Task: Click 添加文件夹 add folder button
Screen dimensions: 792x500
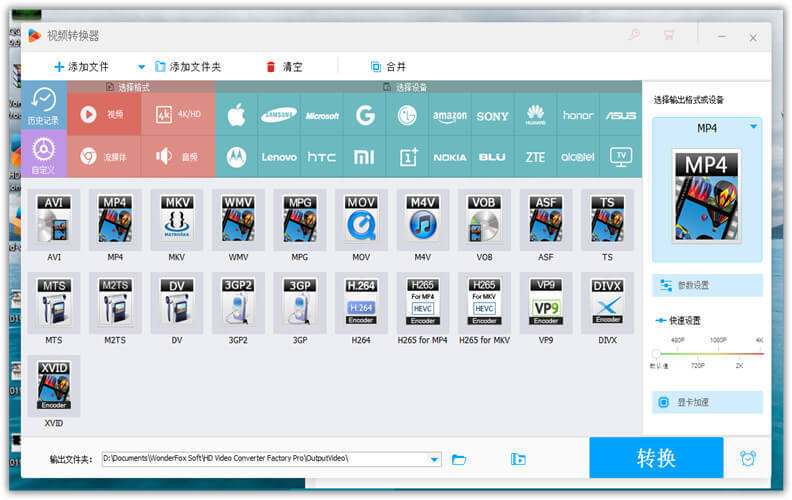Action: click(x=188, y=67)
